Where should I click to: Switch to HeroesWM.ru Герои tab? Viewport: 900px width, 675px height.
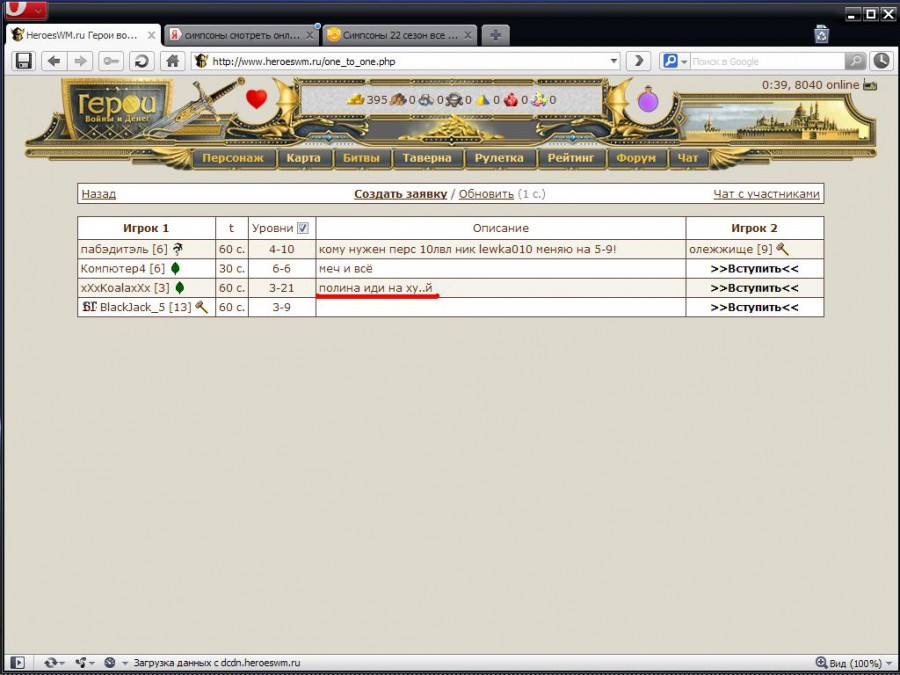[x=81, y=35]
